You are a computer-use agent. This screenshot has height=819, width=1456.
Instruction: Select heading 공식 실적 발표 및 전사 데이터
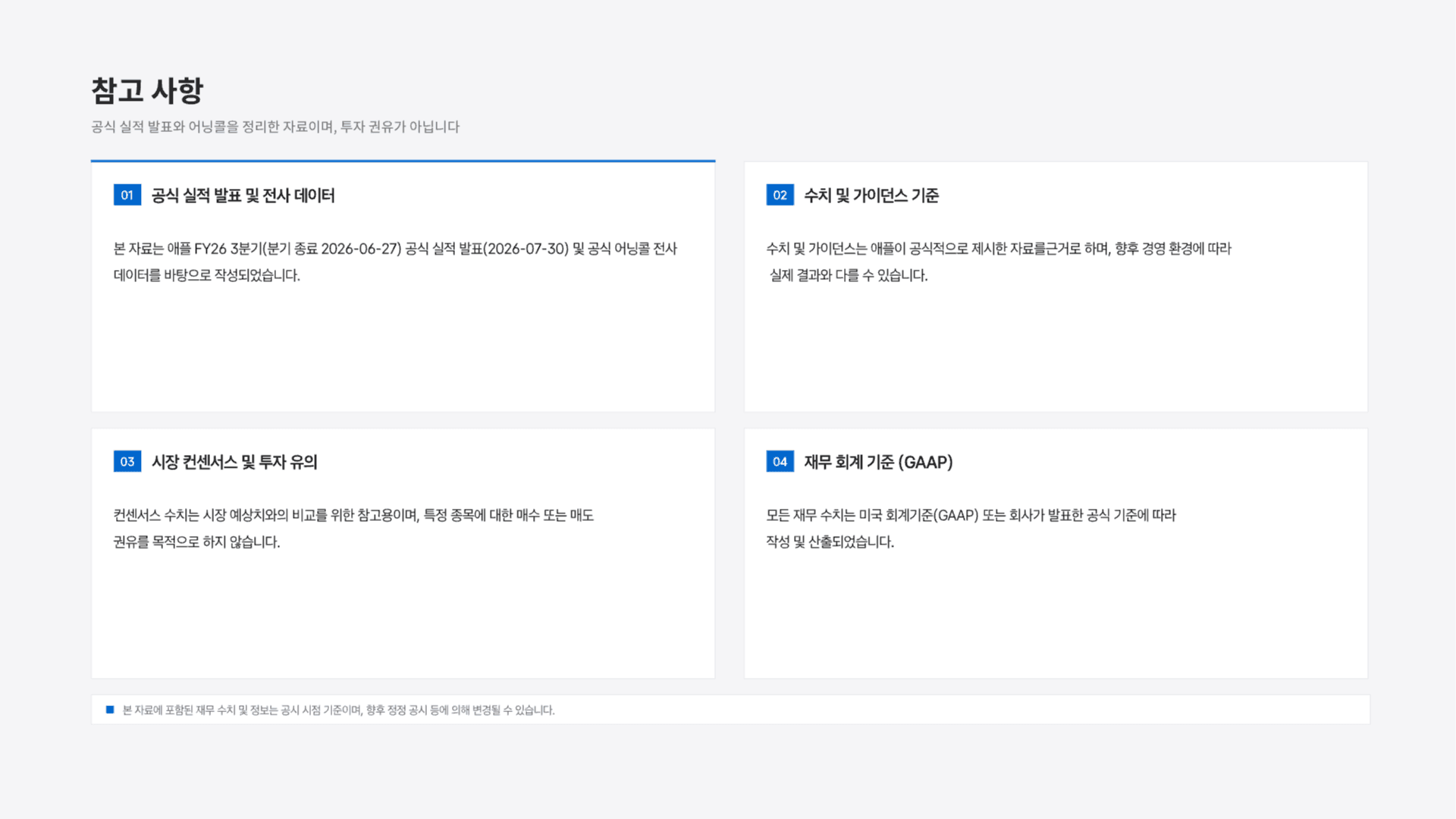[x=243, y=196]
